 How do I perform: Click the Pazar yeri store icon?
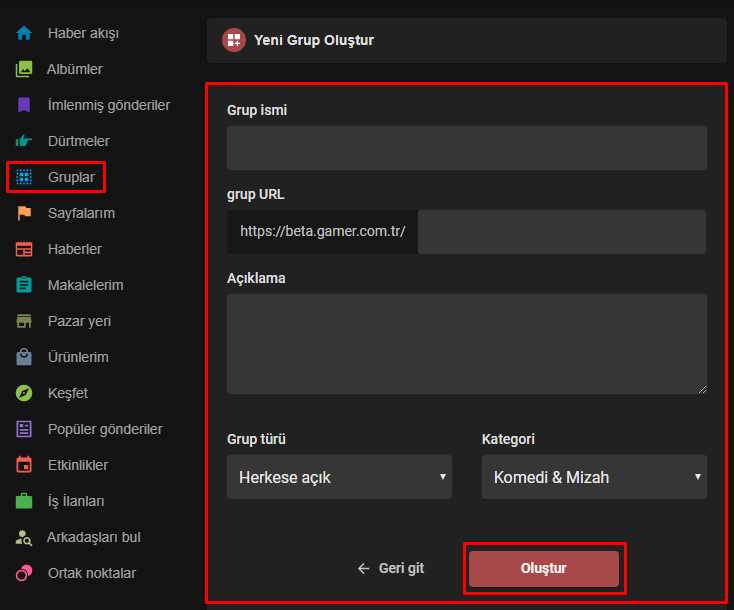(x=24, y=321)
